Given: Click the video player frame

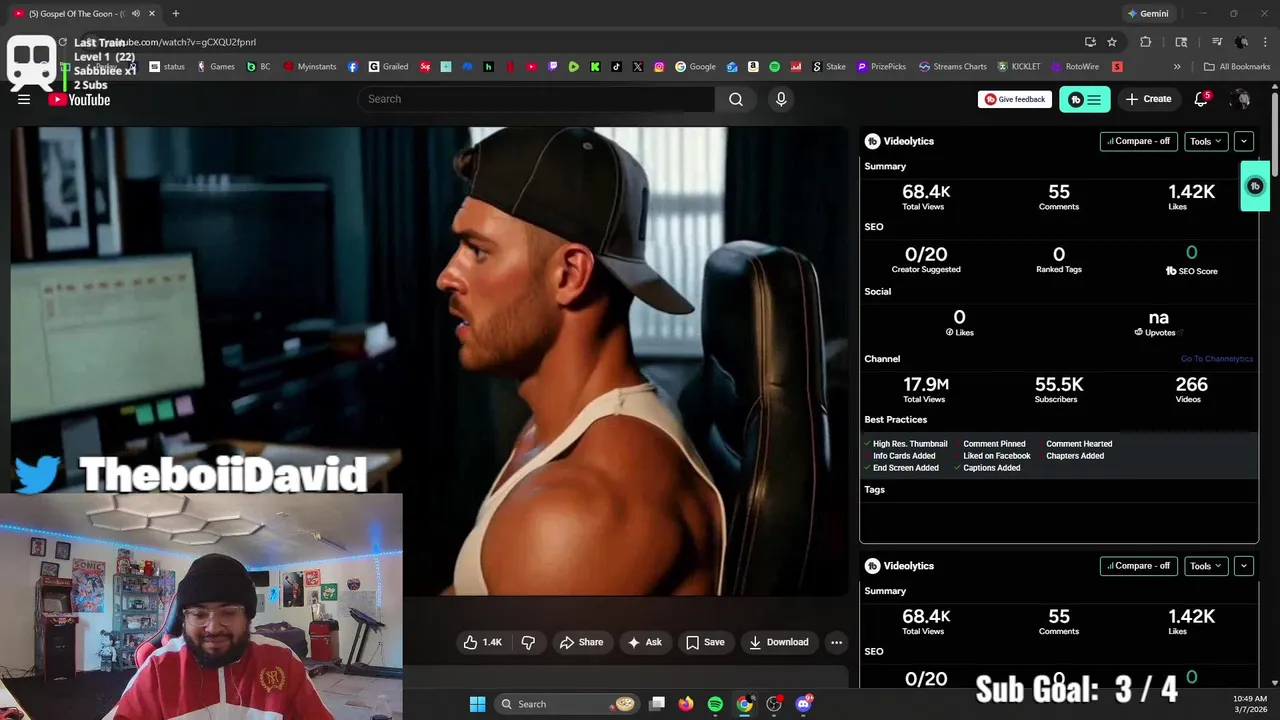Looking at the screenshot, I should tap(430, 360).
